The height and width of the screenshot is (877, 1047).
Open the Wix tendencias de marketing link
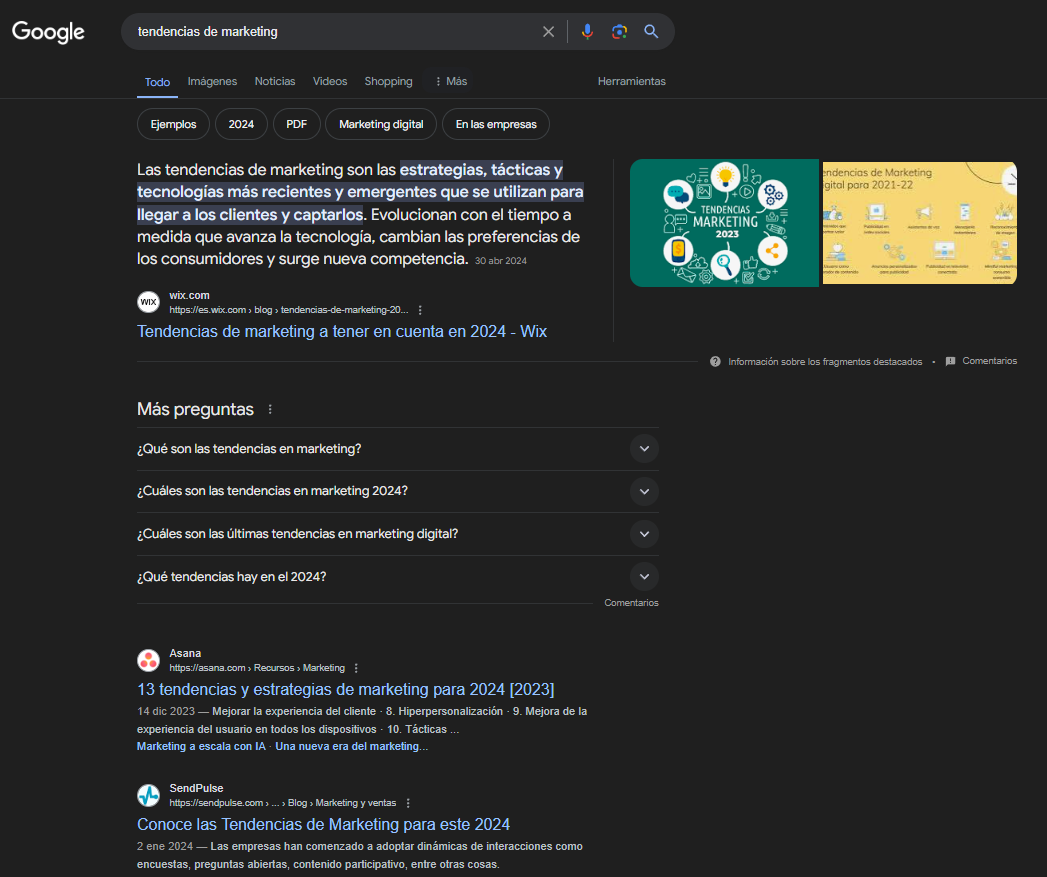(341, 331)
